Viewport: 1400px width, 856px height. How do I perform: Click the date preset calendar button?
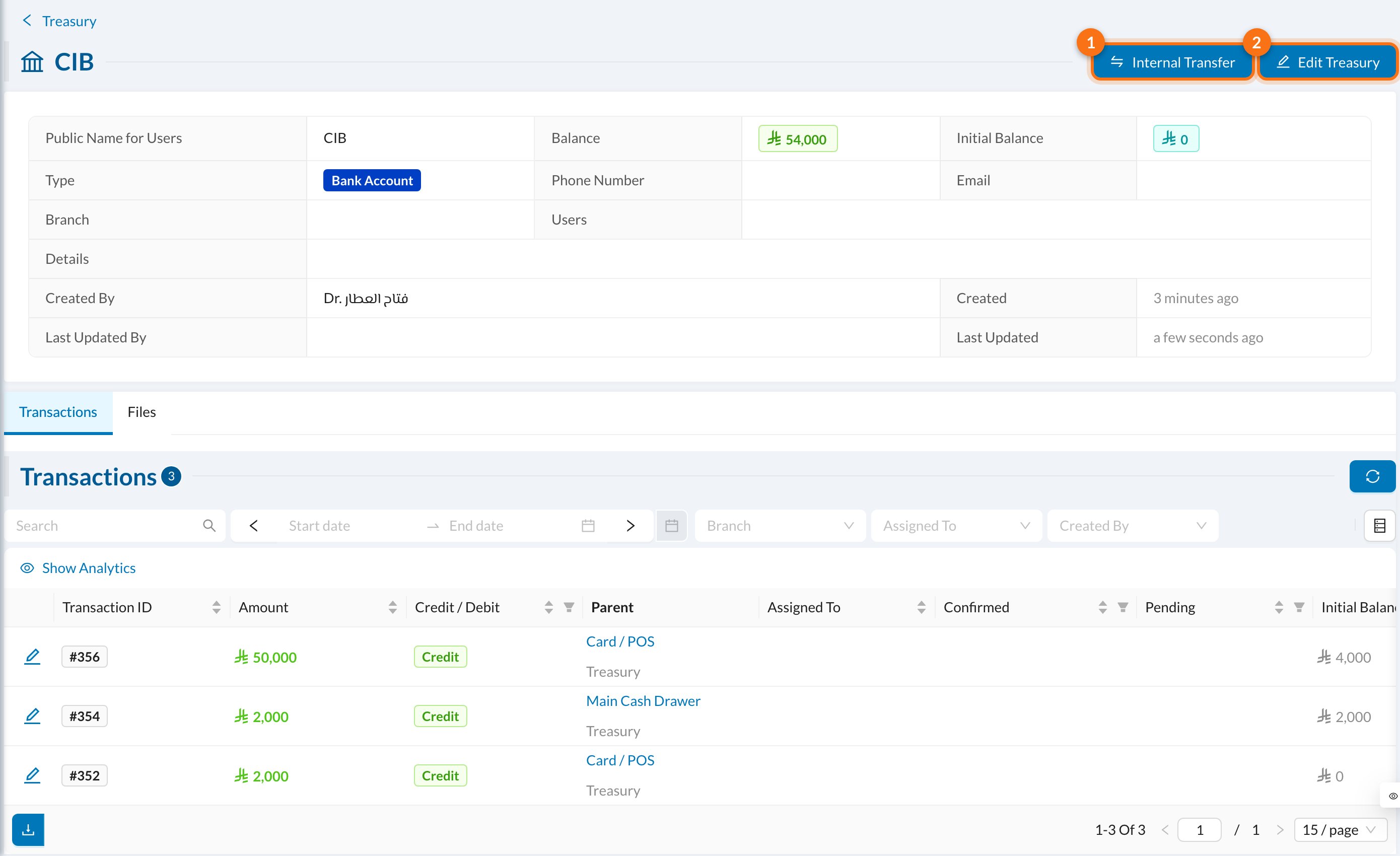tap(672, 525)
